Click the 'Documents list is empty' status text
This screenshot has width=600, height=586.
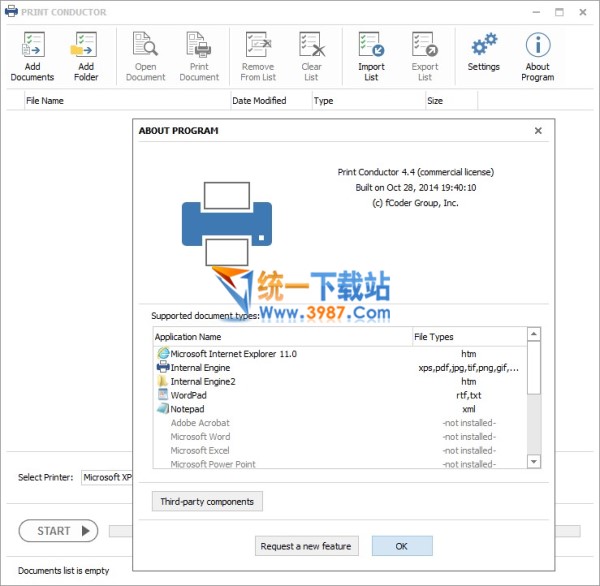tap(64, 570)
